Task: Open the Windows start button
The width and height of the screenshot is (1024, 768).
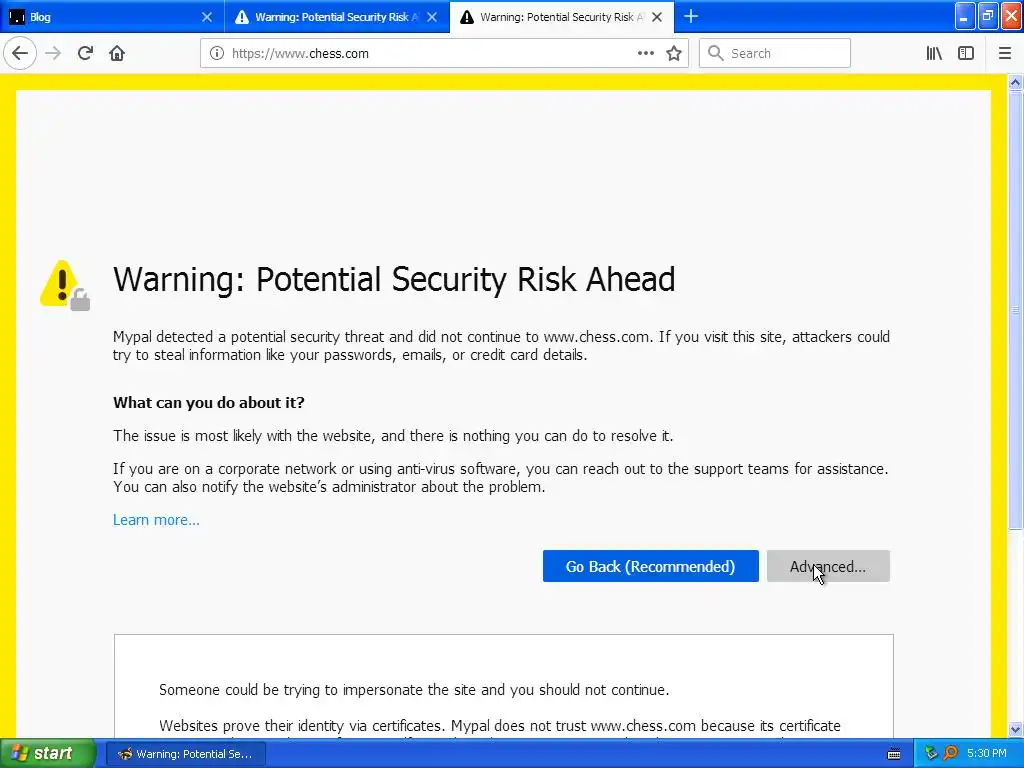Action: [48, 754]
